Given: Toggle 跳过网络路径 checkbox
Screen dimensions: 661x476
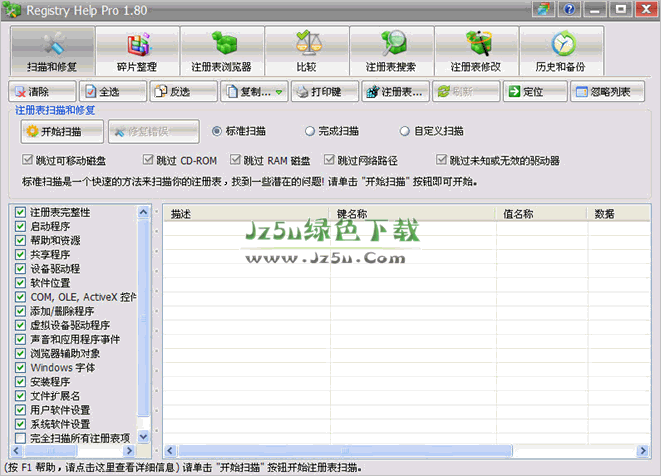Looking at the screenshot, I should (329, 160).
